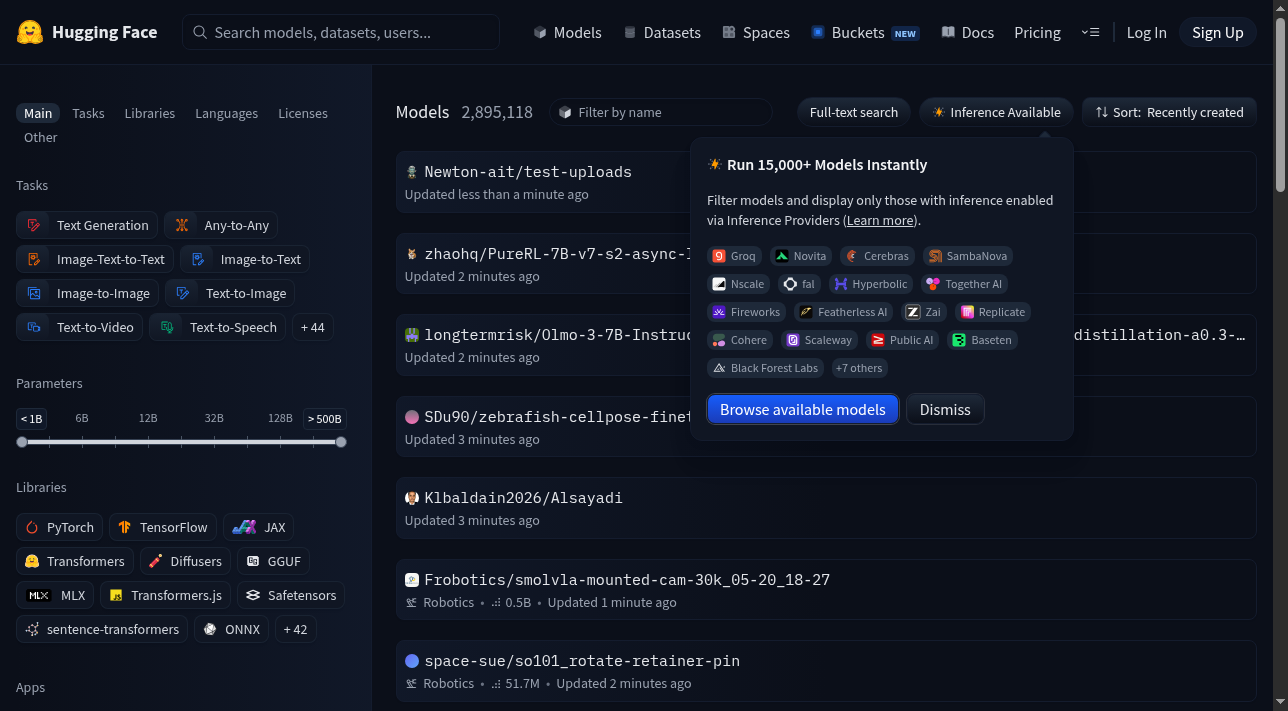
Task: Open the more navigation menu icon
Action: click(x=1090, y=32)
